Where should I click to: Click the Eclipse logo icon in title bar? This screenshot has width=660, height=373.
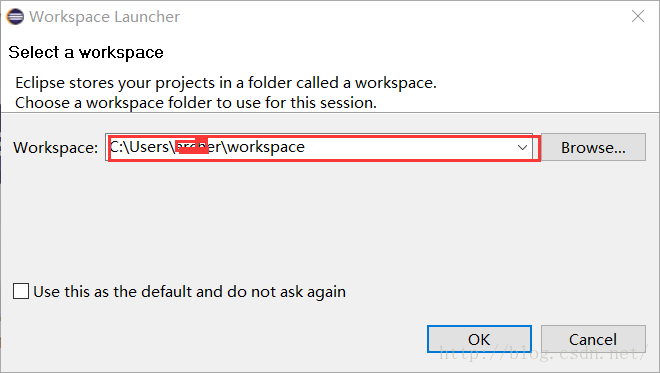click(15, 17)
